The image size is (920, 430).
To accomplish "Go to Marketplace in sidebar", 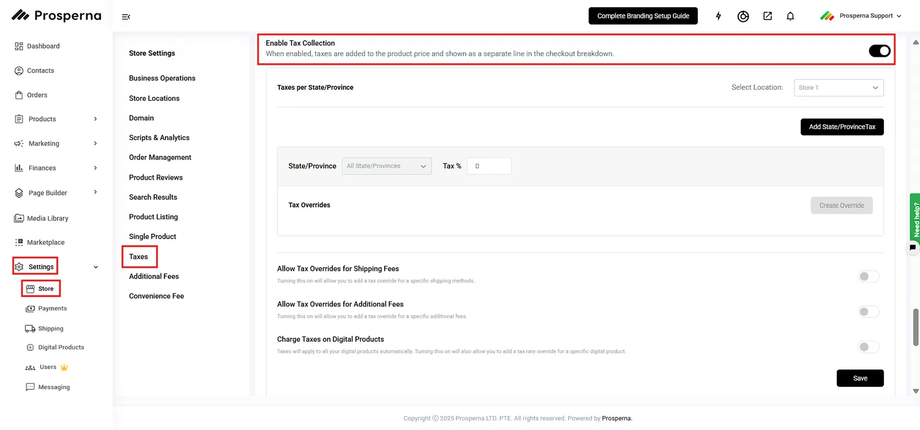I will pos(45,242).
